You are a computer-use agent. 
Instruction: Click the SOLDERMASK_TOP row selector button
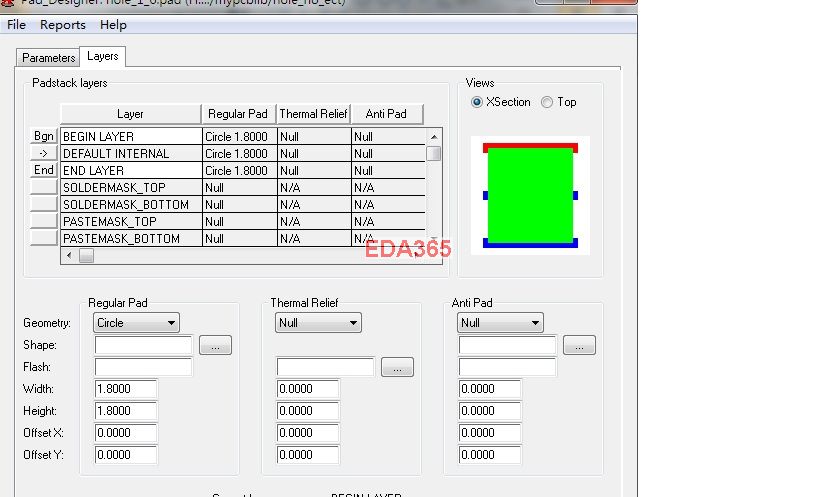44,187
